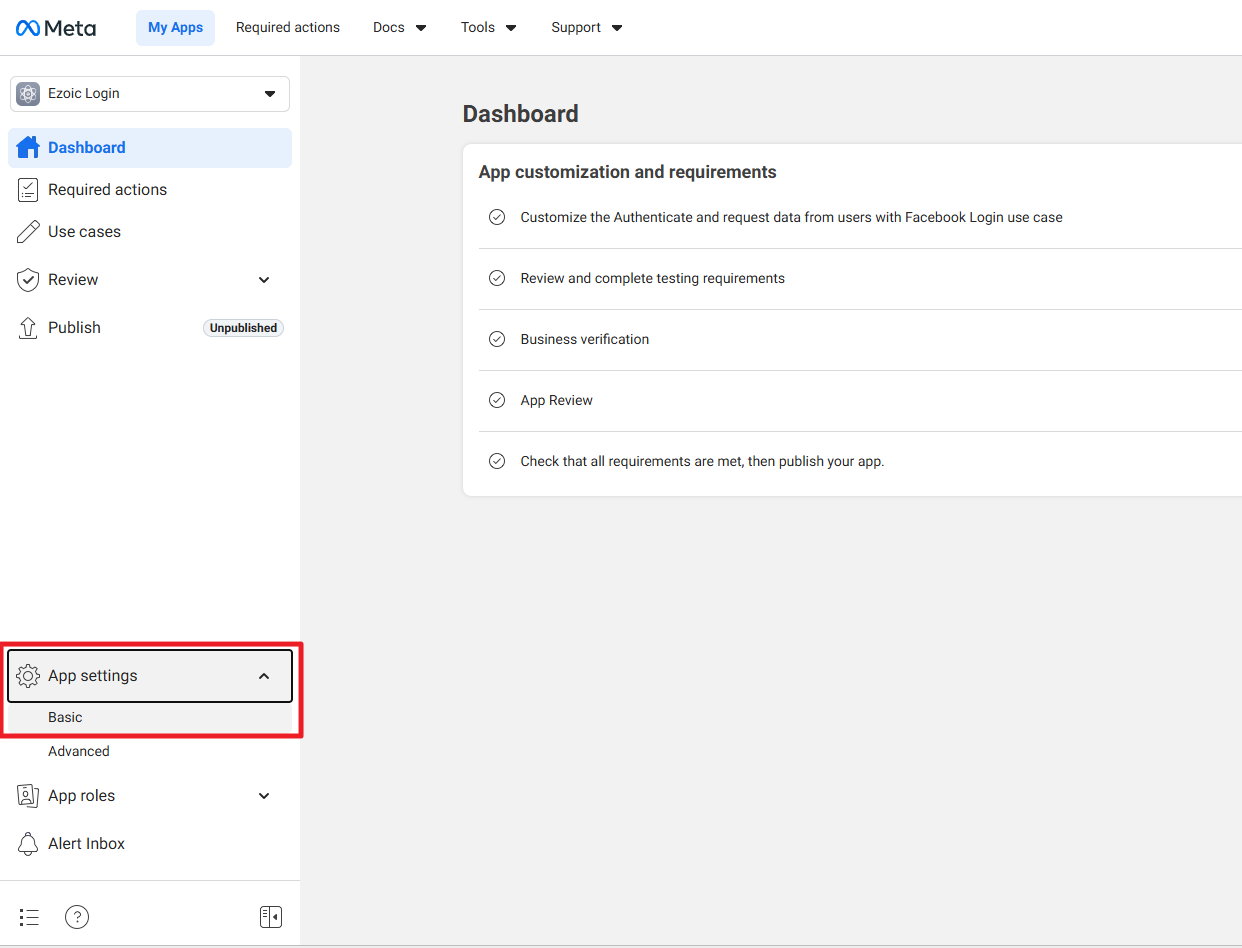Click the Meta logo
The width and height of the screenshot is (1242, 948).
coord(56,28)
